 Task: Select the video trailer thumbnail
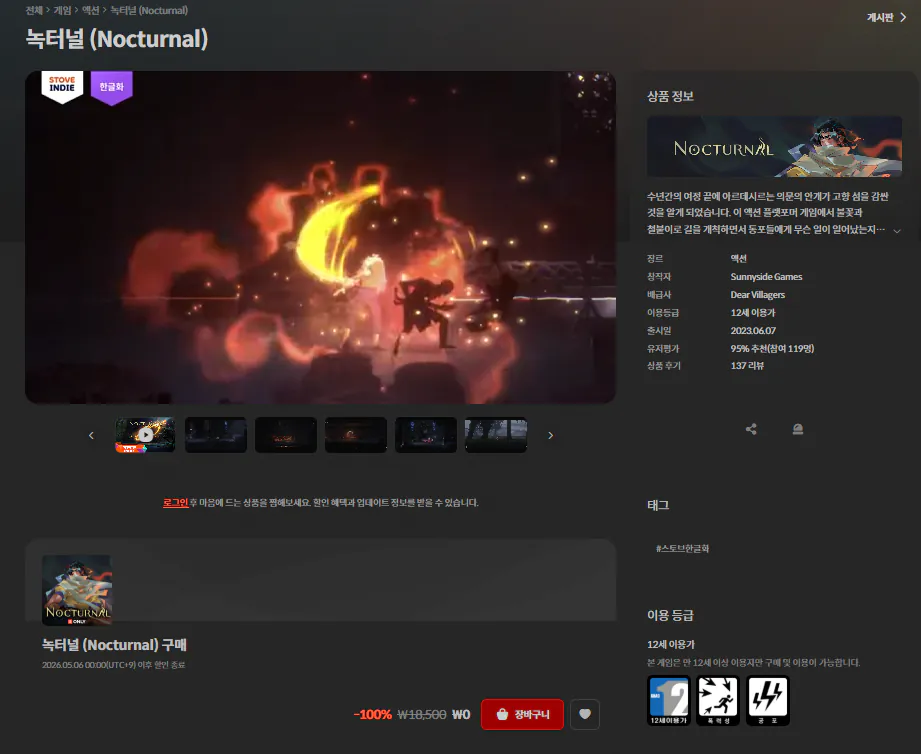tap(145, 435)
